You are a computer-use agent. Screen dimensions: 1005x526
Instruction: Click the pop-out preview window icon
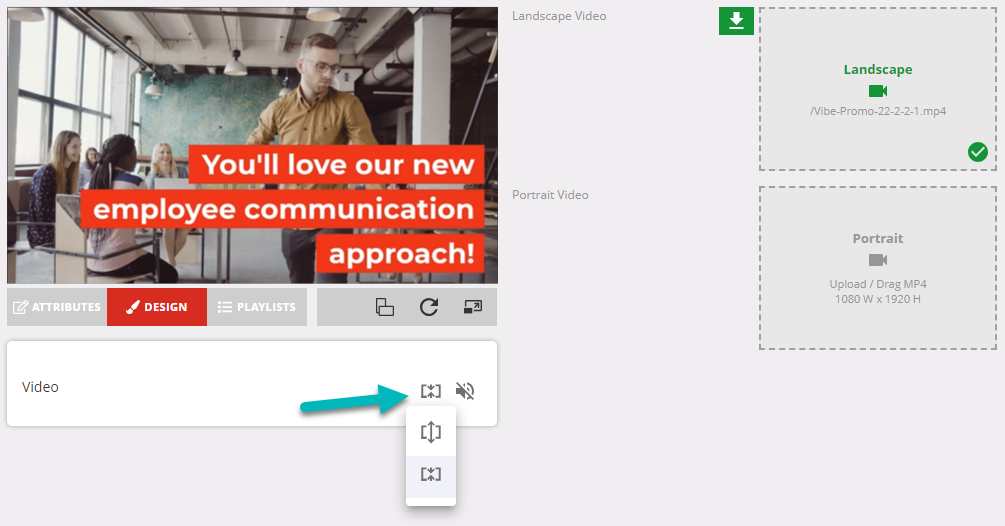click(x=473, y=307)
